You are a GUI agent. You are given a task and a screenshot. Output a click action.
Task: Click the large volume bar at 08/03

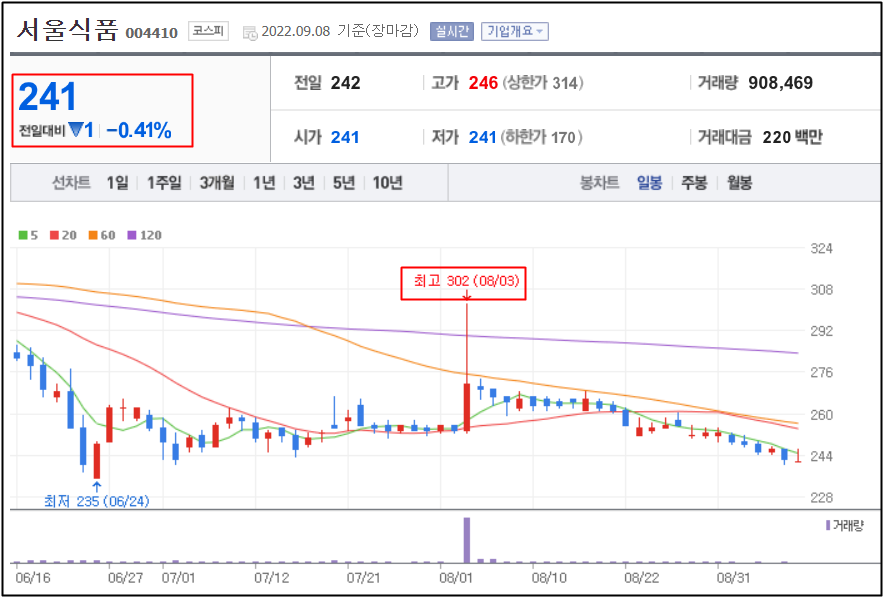pyautogui.click(x=467, y=540)
